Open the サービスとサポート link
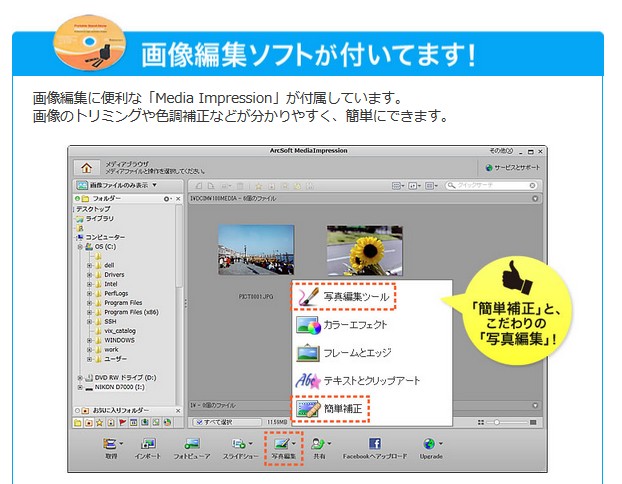 513,167
